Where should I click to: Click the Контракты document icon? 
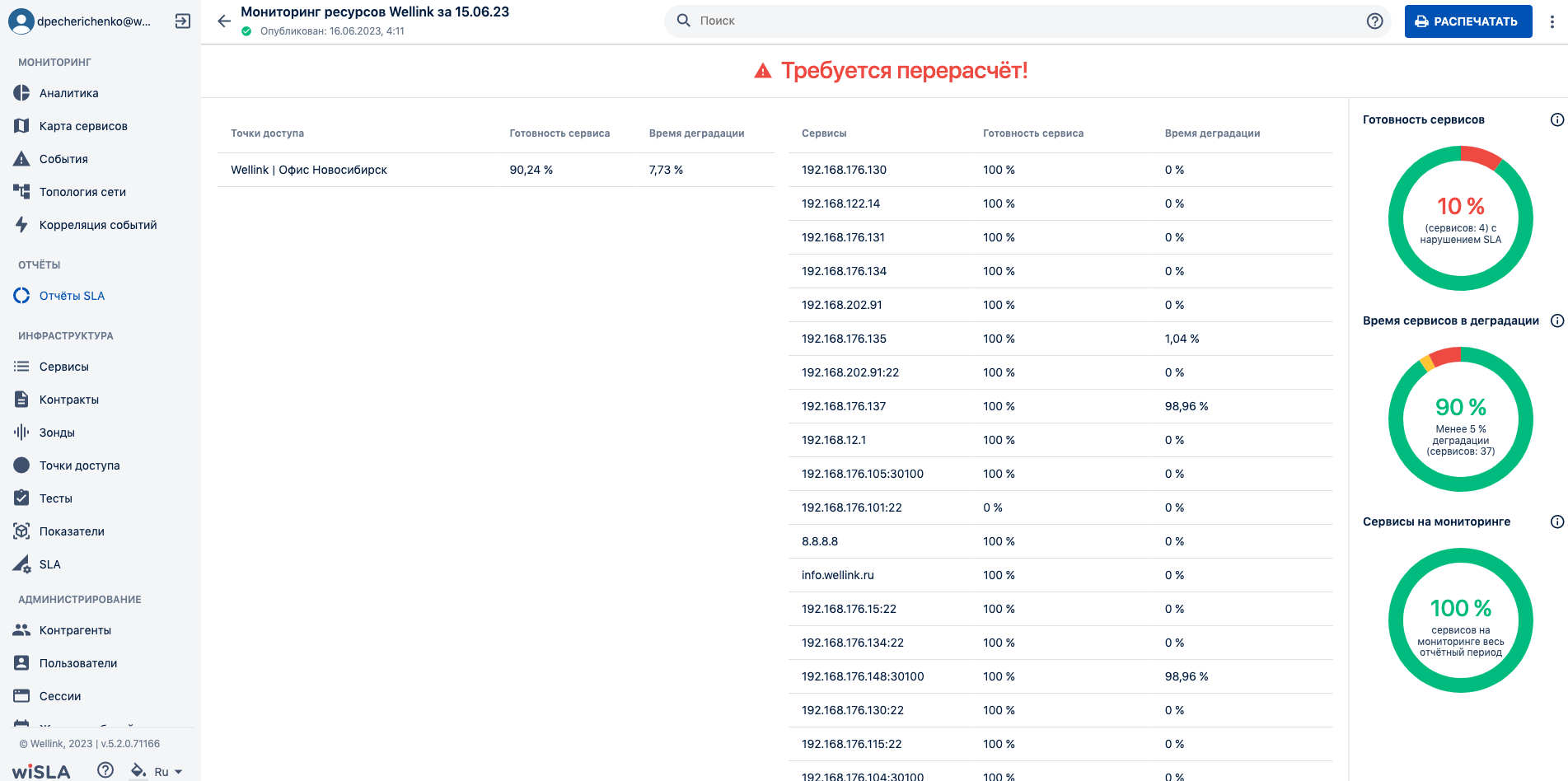coord(21,400)
